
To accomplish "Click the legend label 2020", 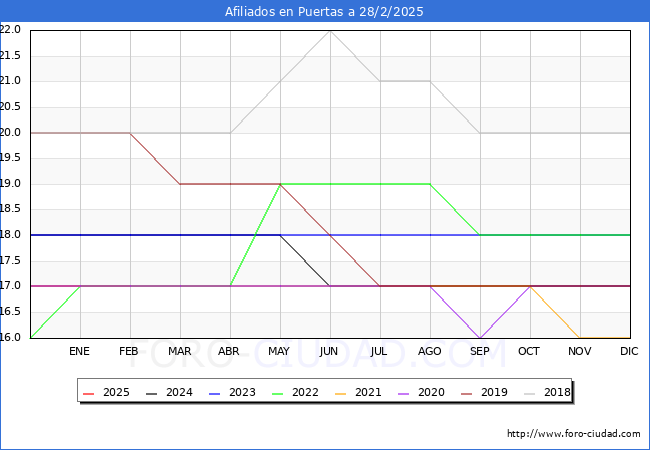I will point(432,392).
